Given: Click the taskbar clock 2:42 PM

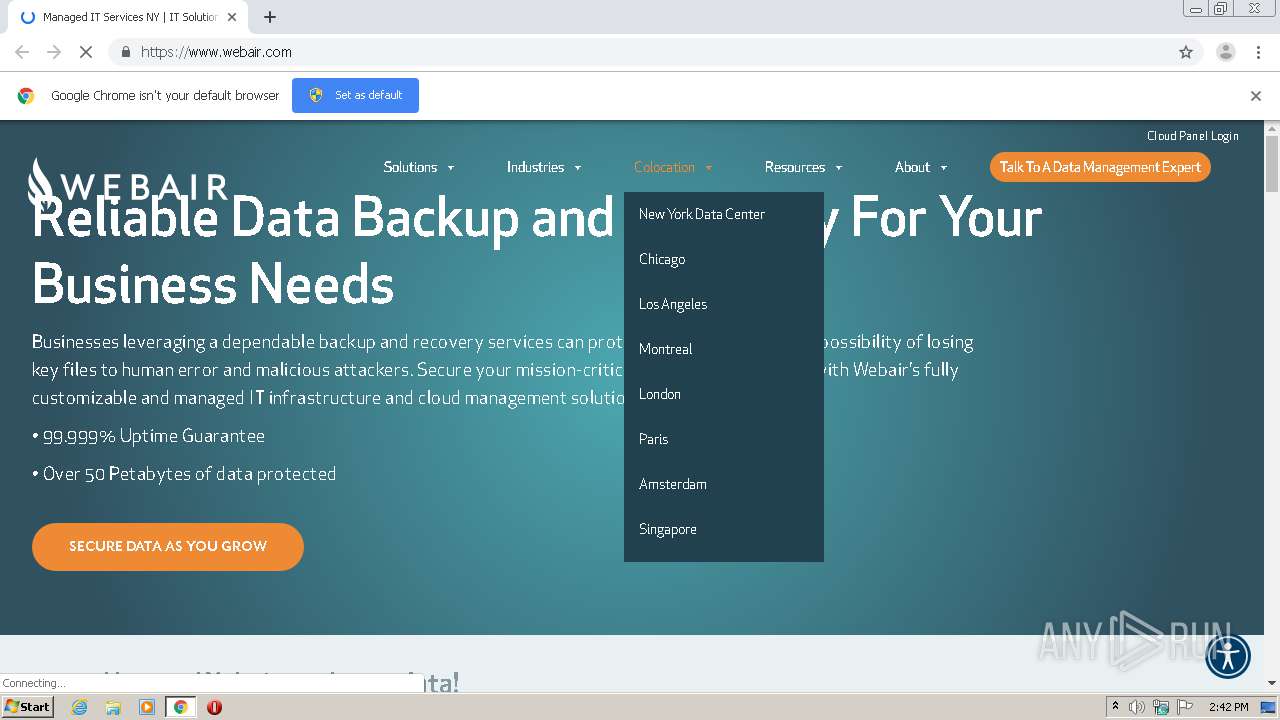Looking at the screenshot, I should coord(1228,707).
